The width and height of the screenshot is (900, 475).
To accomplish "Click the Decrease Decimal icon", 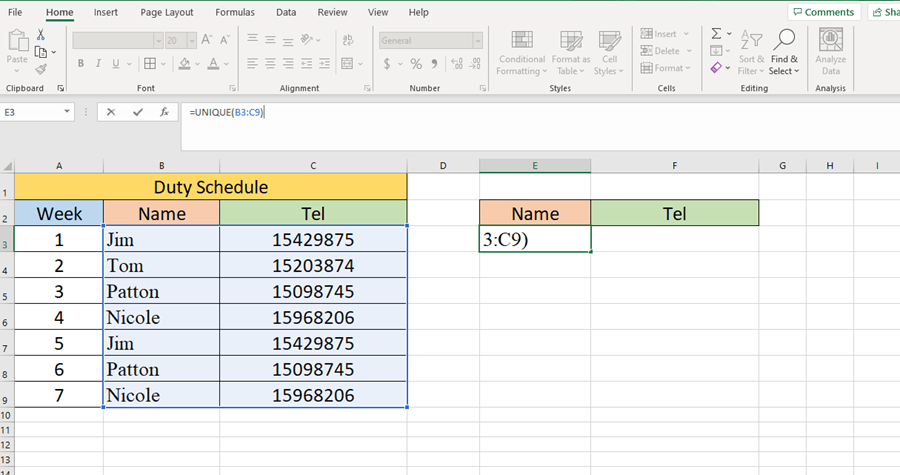I will (475, 64).
